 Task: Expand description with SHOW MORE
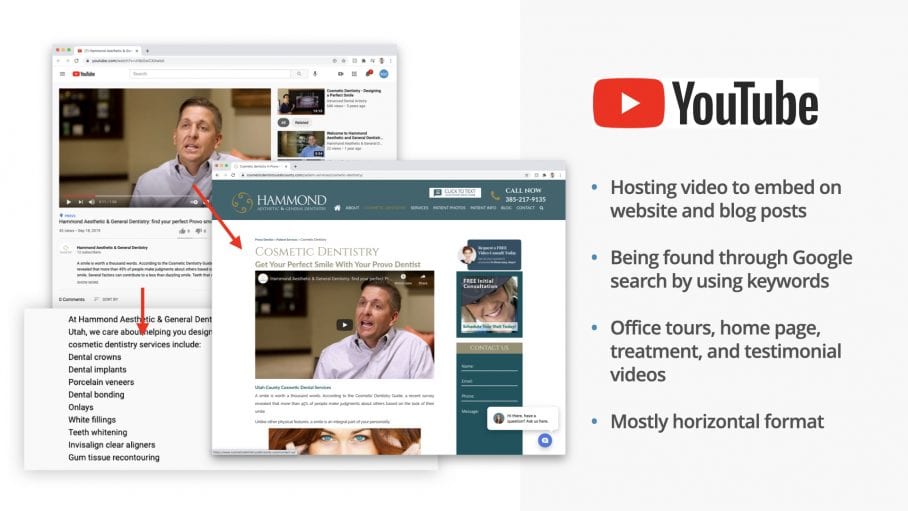click(88, 282)
